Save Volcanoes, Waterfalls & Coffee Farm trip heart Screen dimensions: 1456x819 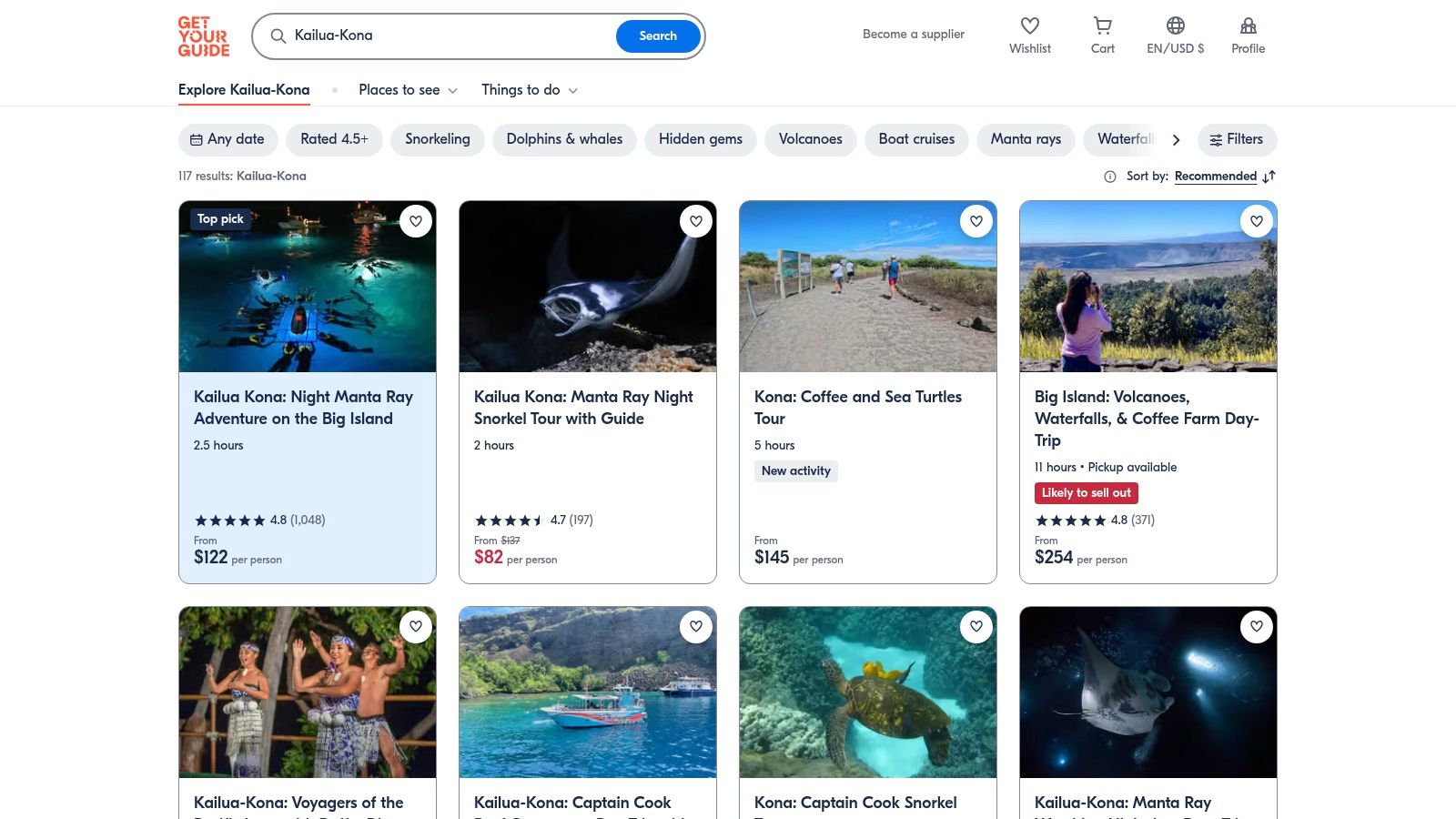pos(1257,221)
